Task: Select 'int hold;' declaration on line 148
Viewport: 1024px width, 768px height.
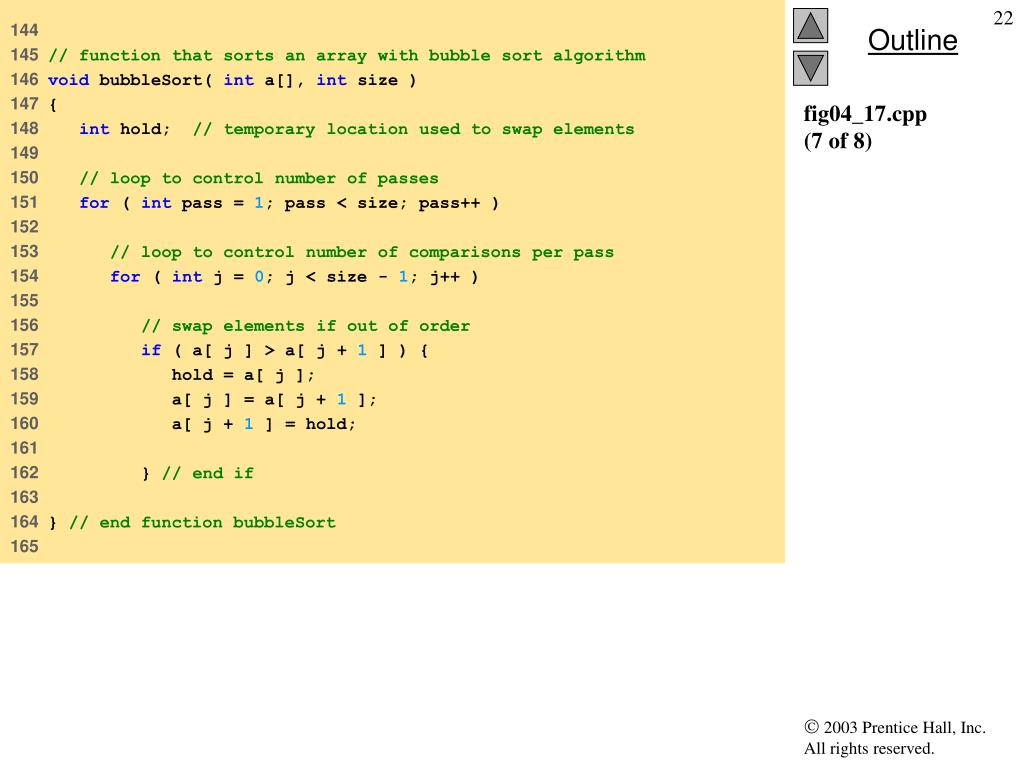Action: pyautogui.click(x=124, y=129)
